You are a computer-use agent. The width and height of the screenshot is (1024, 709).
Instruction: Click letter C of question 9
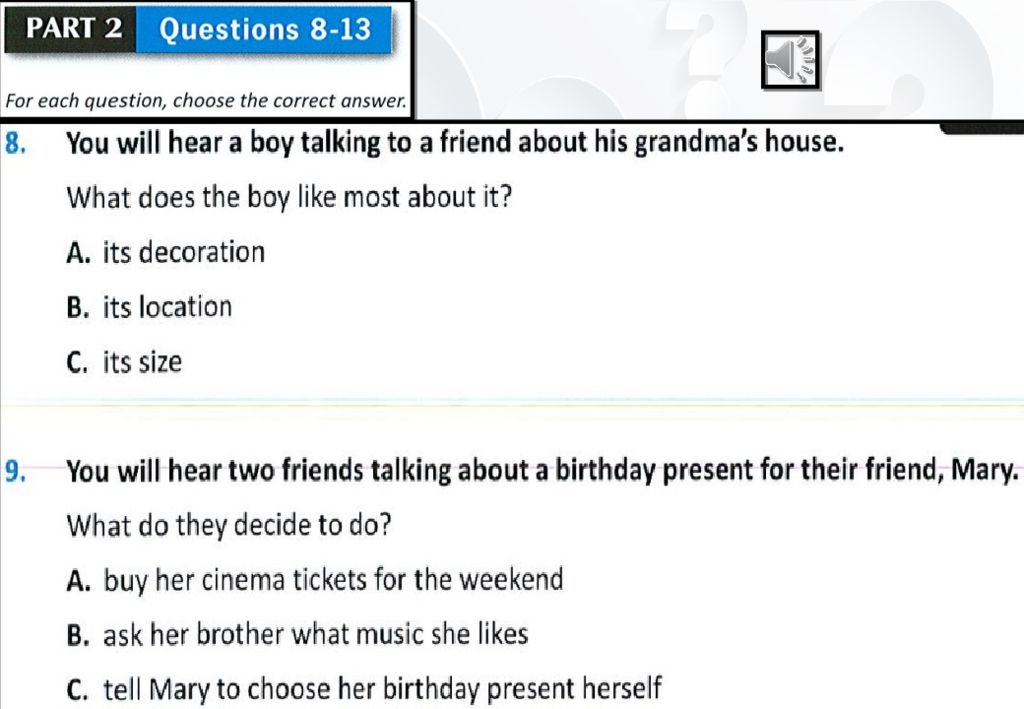77,689
